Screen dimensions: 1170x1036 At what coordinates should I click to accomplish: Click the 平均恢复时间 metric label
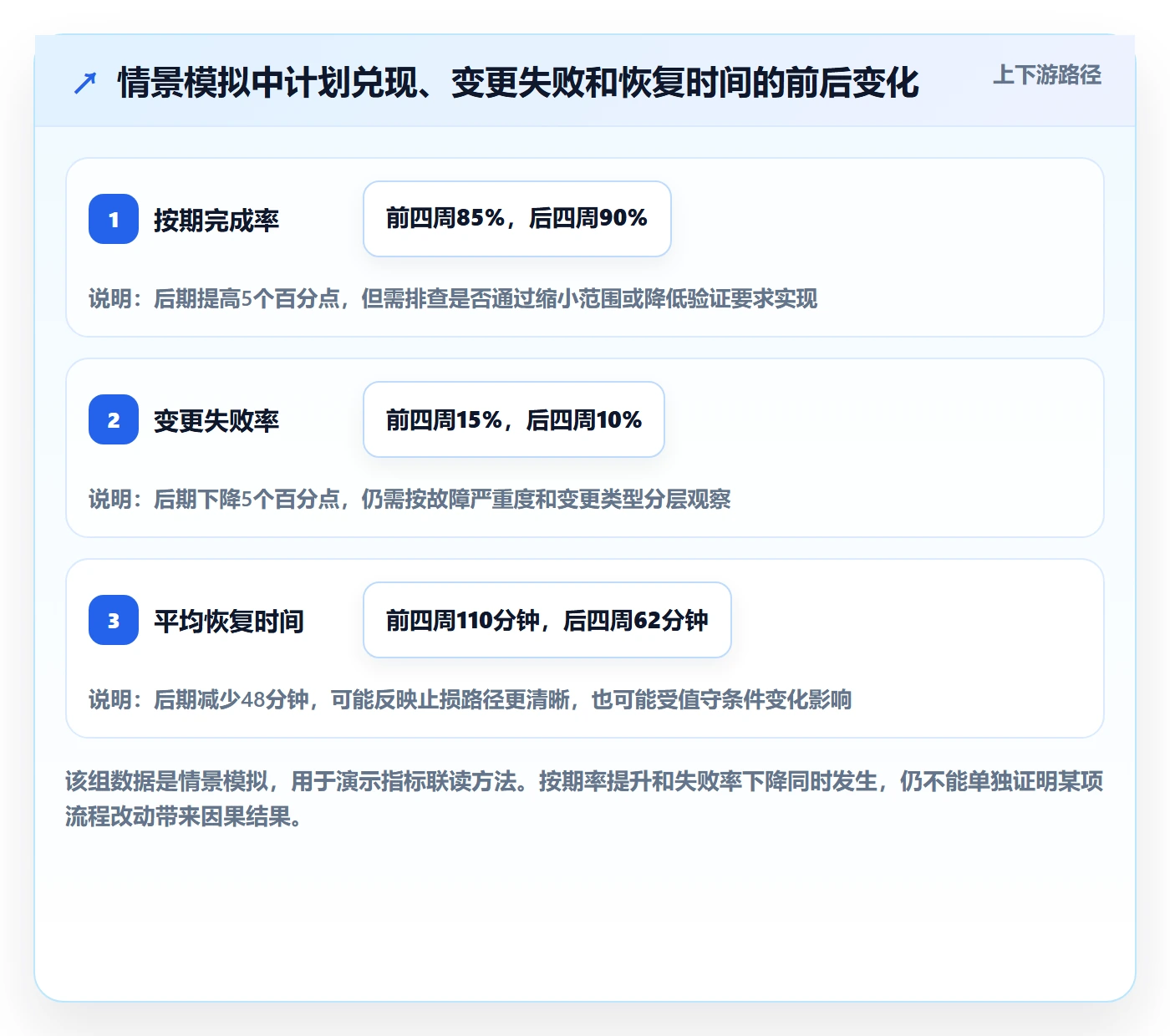pyautogui.click(x=229, y=621)
